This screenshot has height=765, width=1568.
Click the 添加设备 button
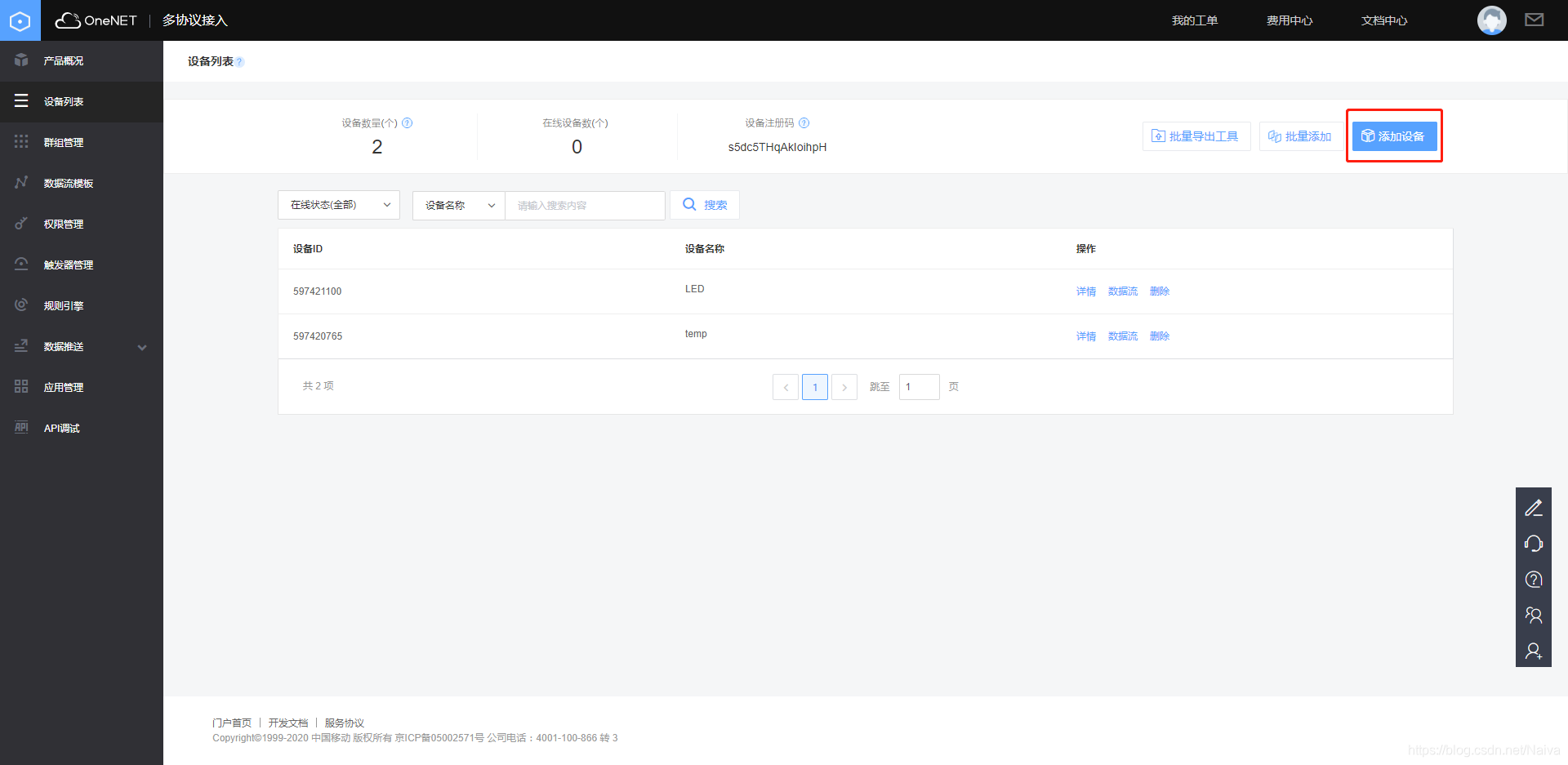(x=1394, y=136)
